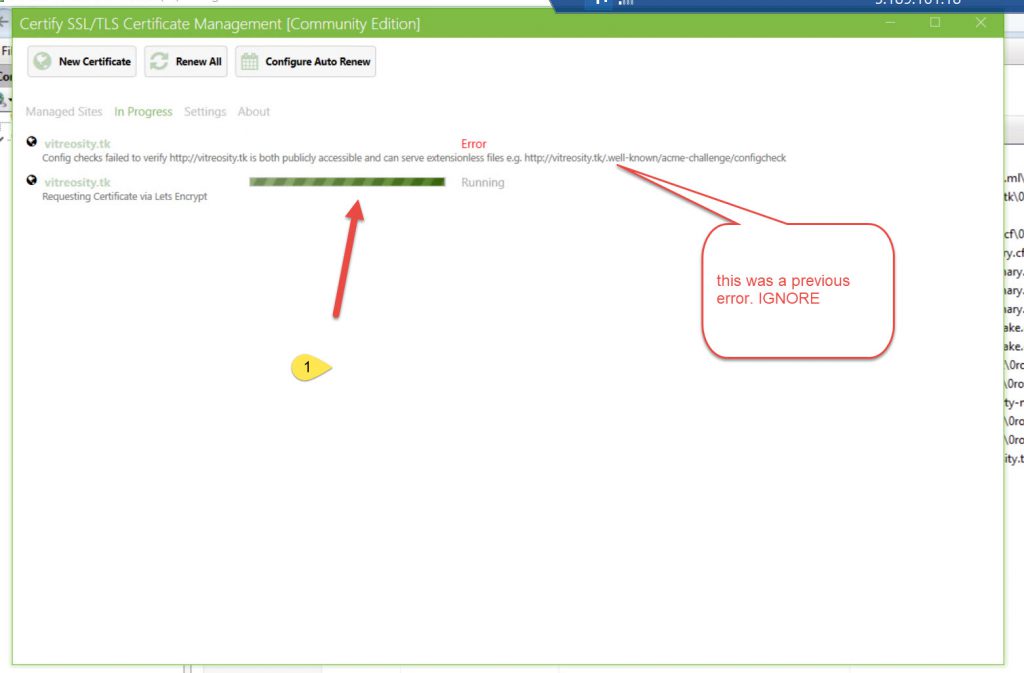Click the Running status label
The height and width of the screenshot is (673, 1024).
[x=482, y=183]
